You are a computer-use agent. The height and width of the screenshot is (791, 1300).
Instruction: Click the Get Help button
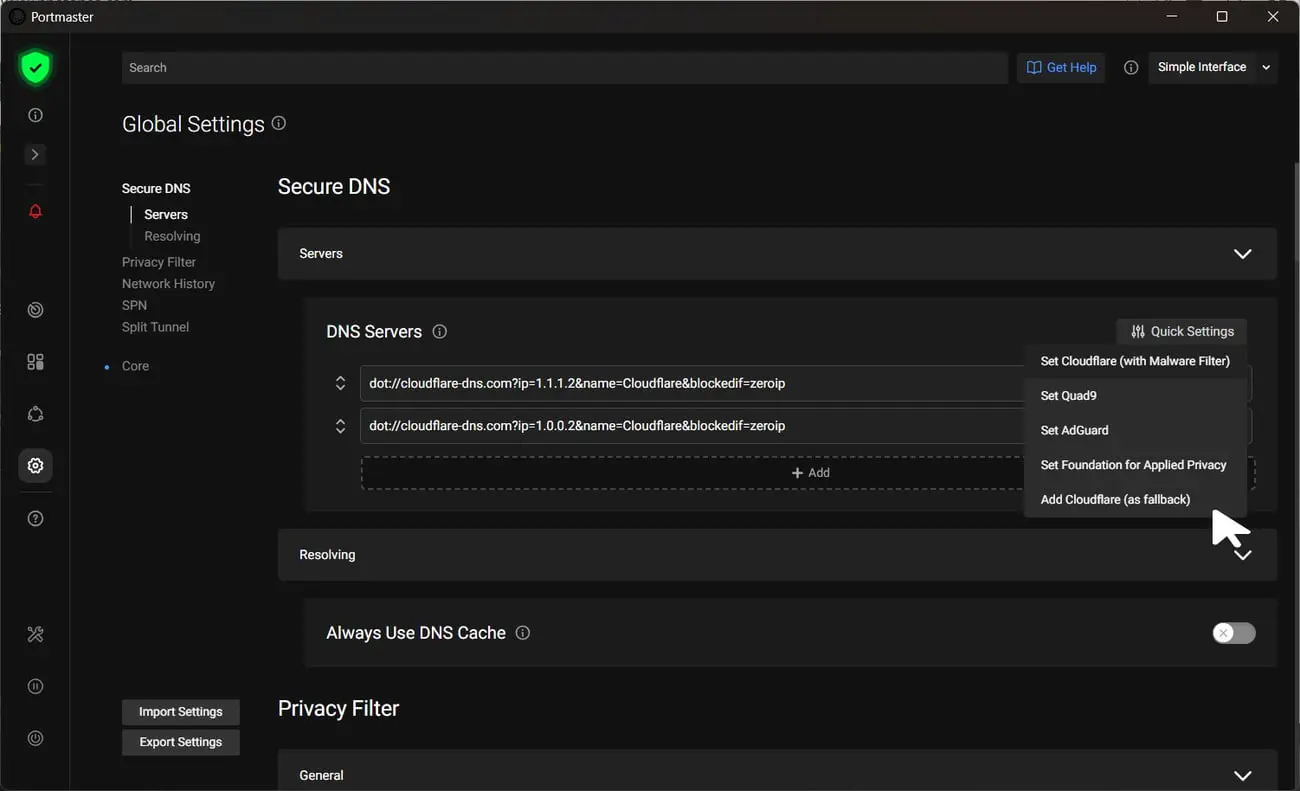[x=1061, y=67]
